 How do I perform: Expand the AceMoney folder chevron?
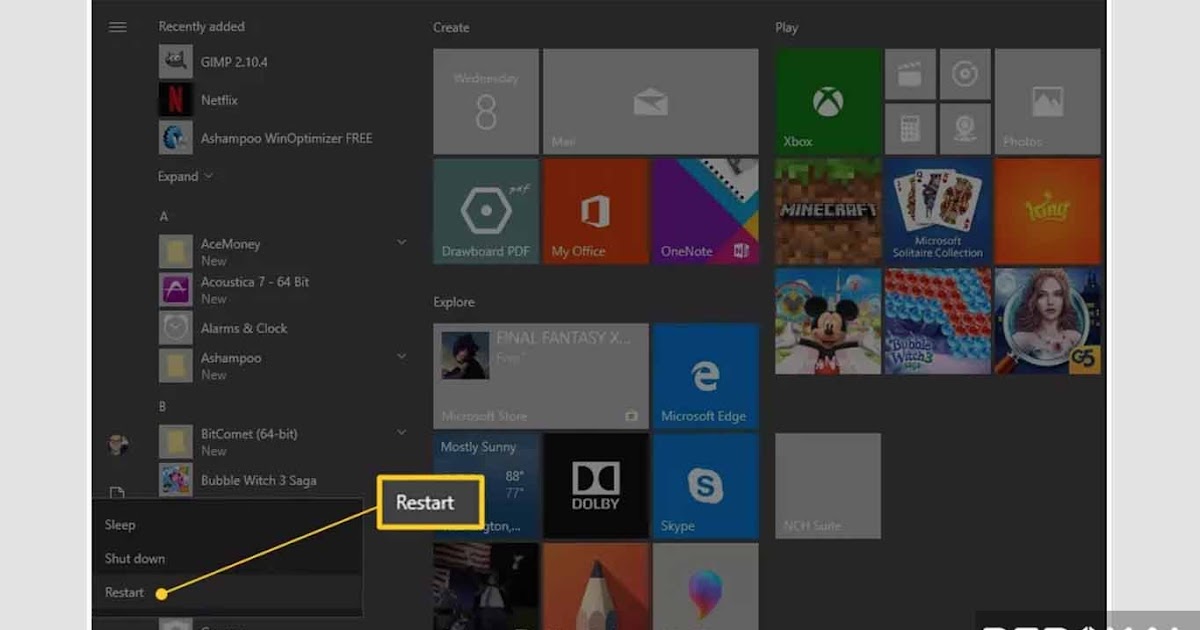click(402, 242)
